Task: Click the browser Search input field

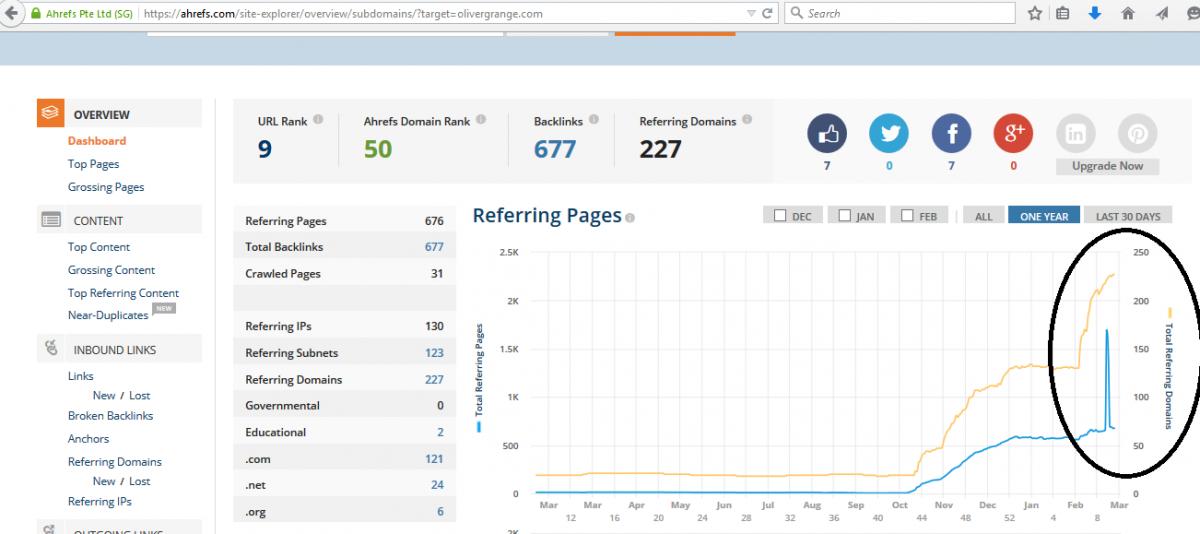Action: pyautogui.click(x=900, y=13)
